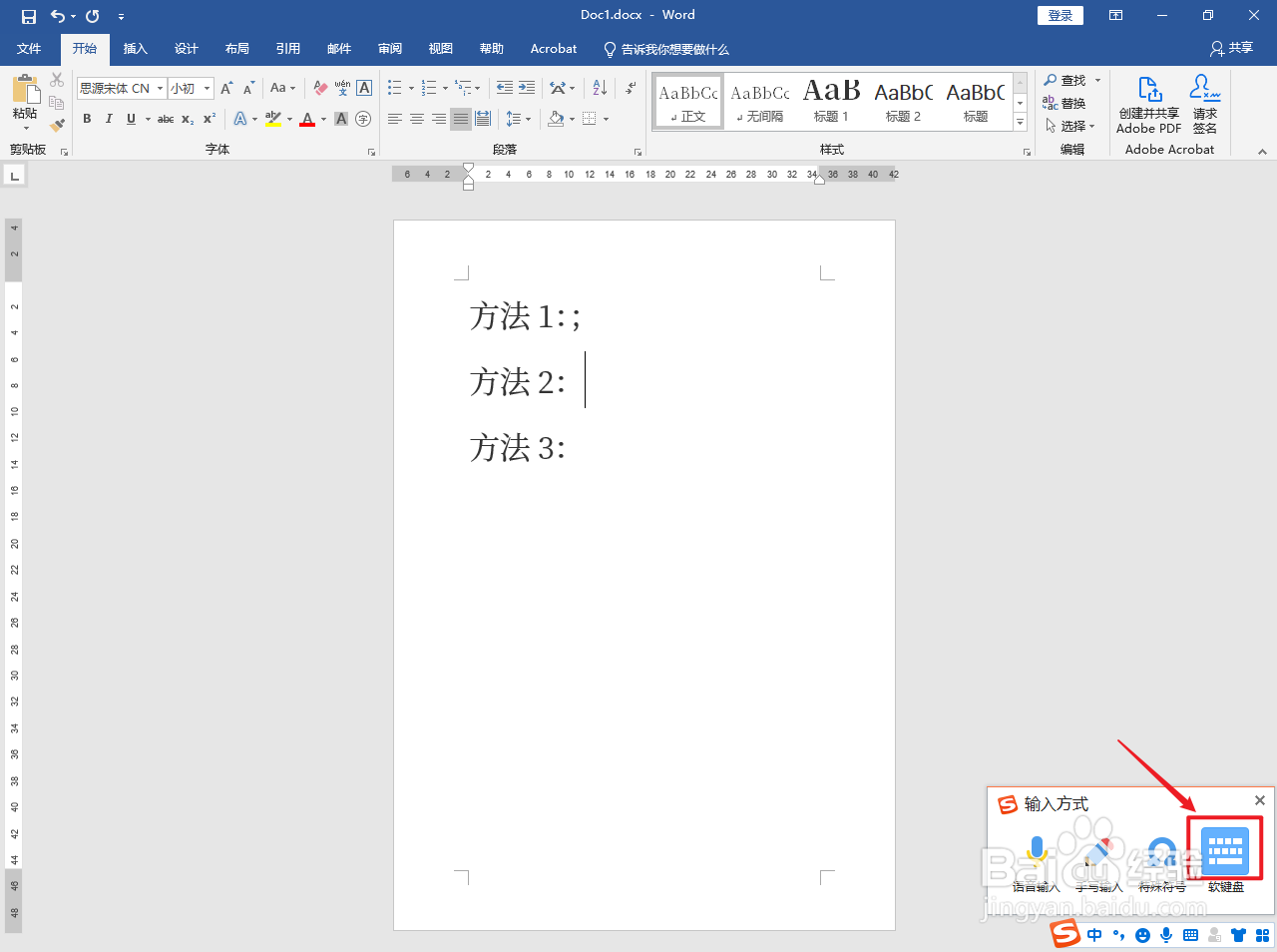Click the paragraph shading paint bucket
Image resolution: width=1277 pixels, height=952 pixels.
click(x=557, y=119)
